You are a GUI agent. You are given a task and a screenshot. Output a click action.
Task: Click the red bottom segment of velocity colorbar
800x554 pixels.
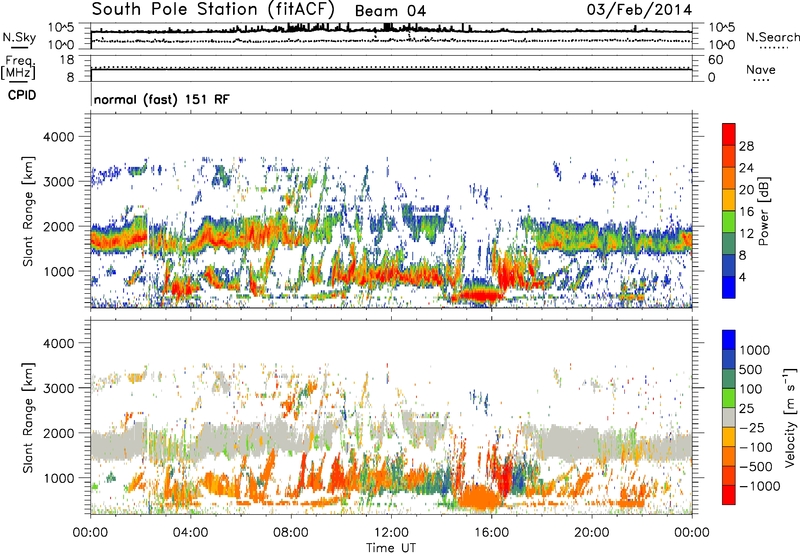[729, 495]
